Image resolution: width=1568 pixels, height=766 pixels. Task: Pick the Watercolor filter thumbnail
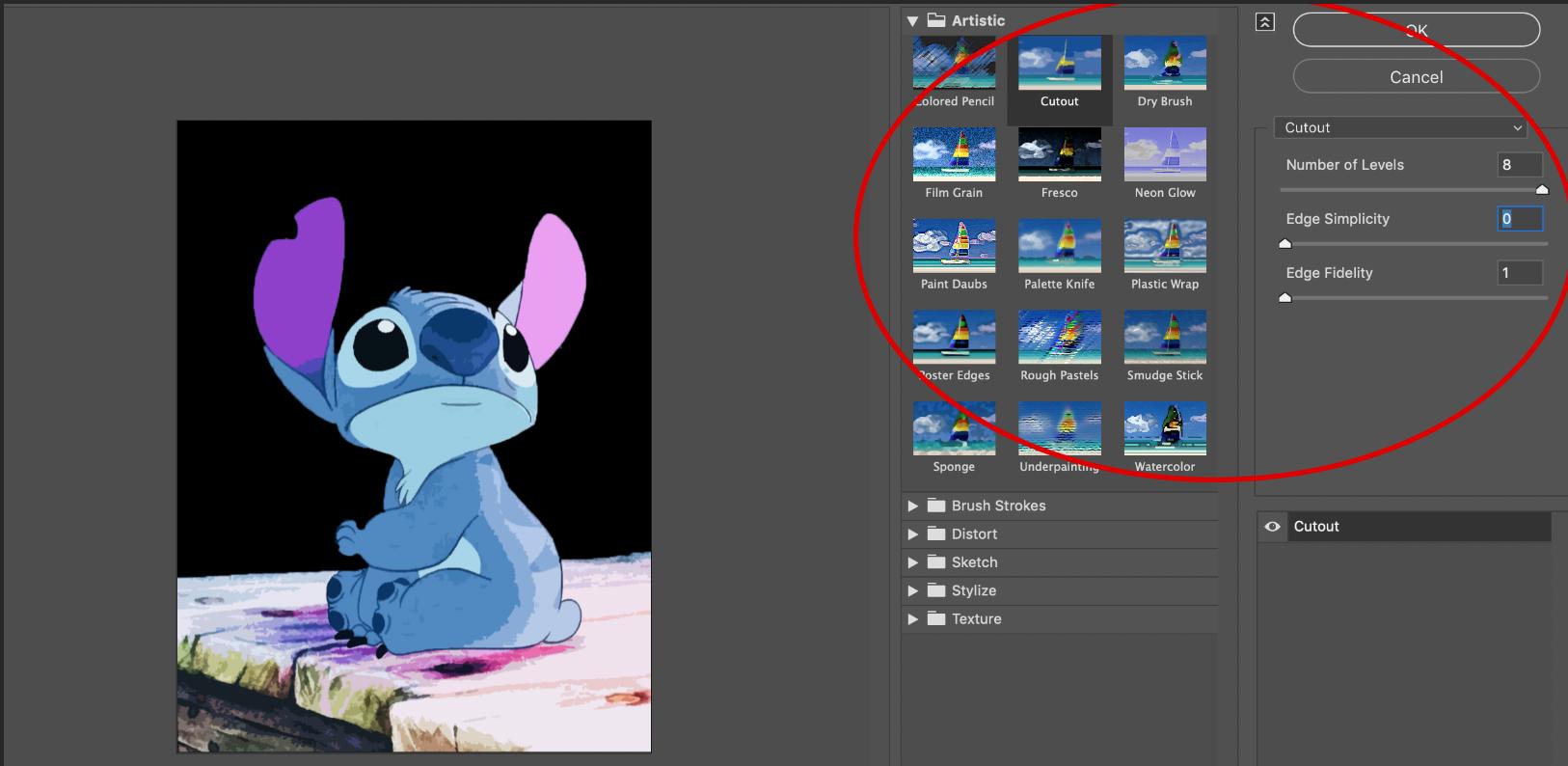1165,428
